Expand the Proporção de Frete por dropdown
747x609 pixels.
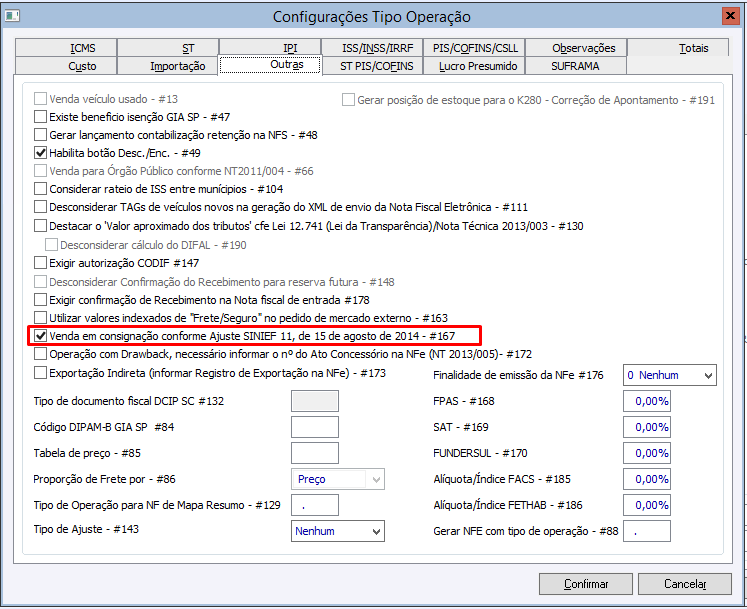pyautogui.click(x=337, y=479)
